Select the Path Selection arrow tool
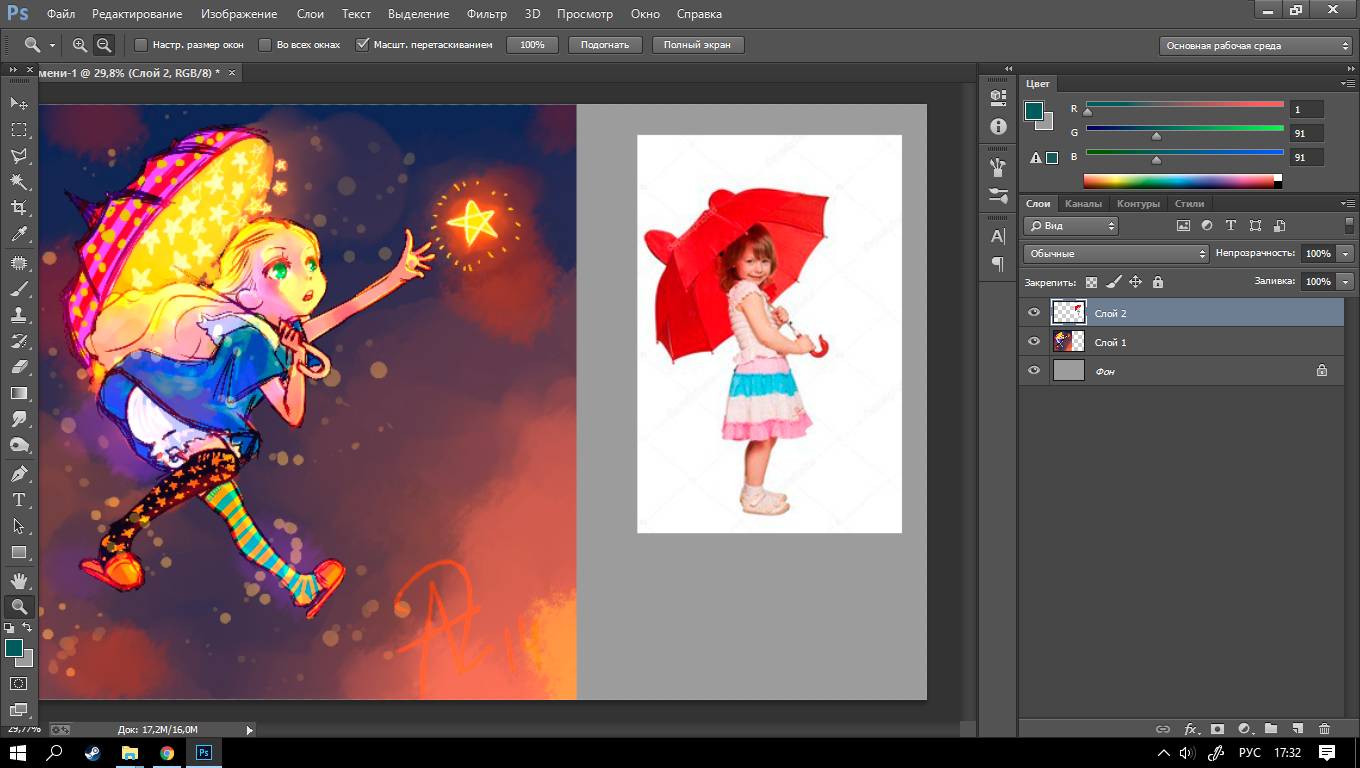The height and width of the screenshot is (768, 1360). pyautogui.click(x=19, y=525)
